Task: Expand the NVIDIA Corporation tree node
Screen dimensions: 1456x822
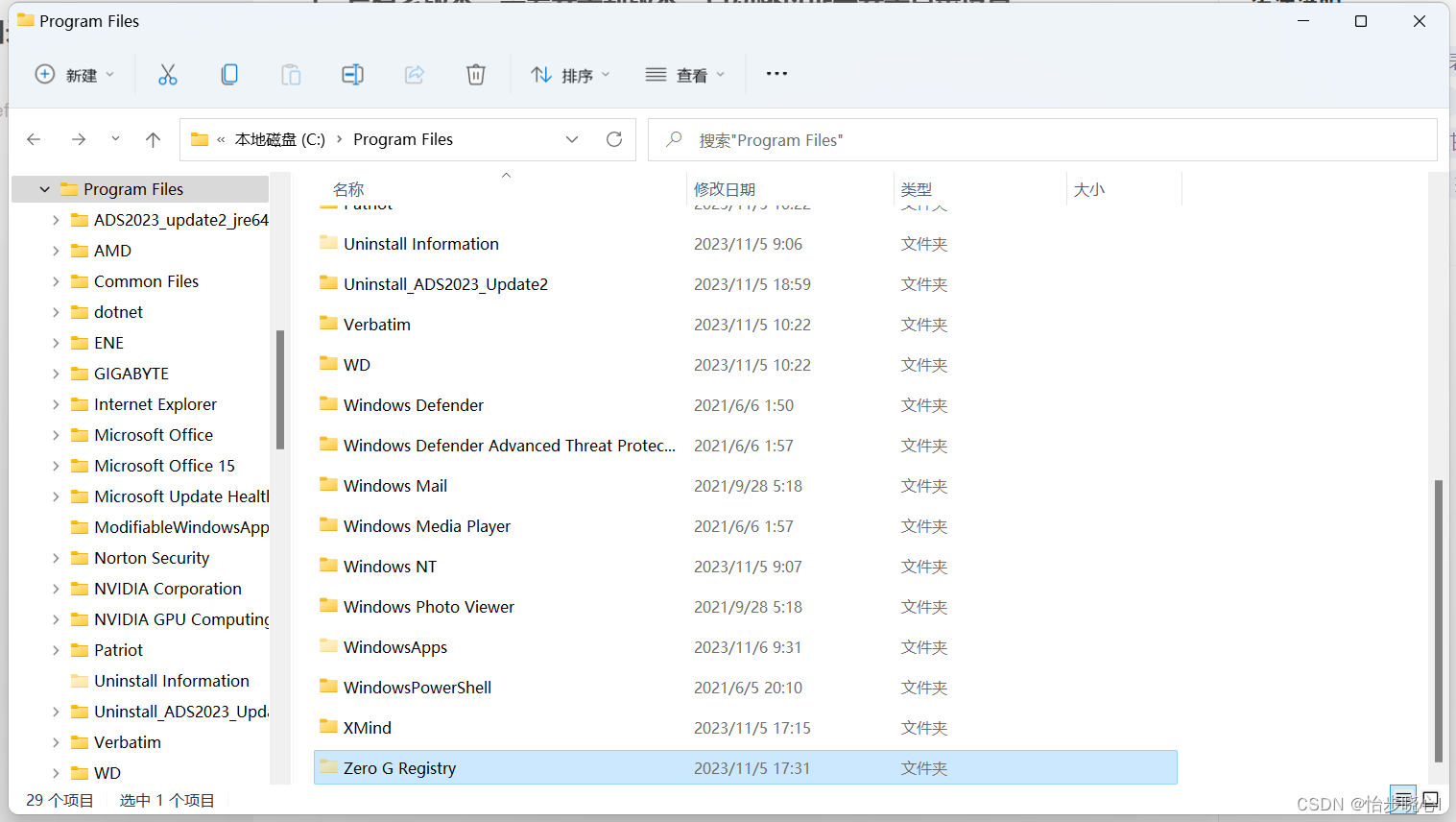Action: tap(56, 589)
